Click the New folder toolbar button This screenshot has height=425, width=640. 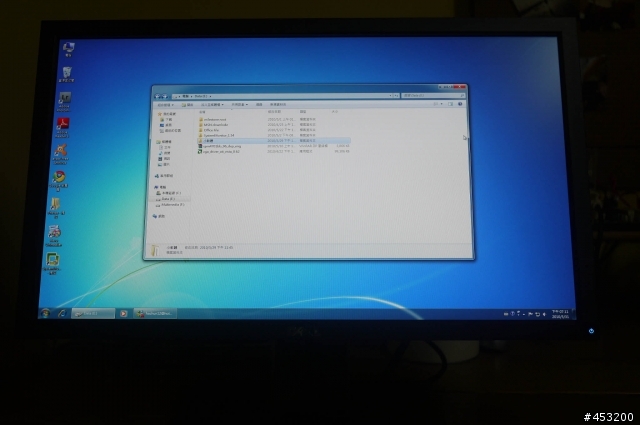(x=278, y=105)
